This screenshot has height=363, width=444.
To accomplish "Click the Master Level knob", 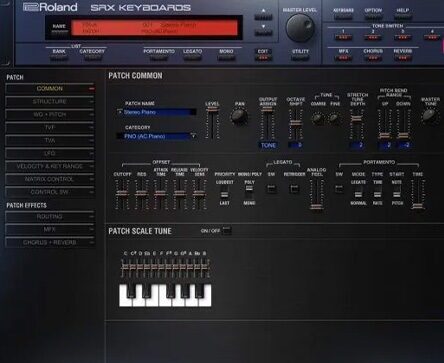I will (x=300, y=28).
